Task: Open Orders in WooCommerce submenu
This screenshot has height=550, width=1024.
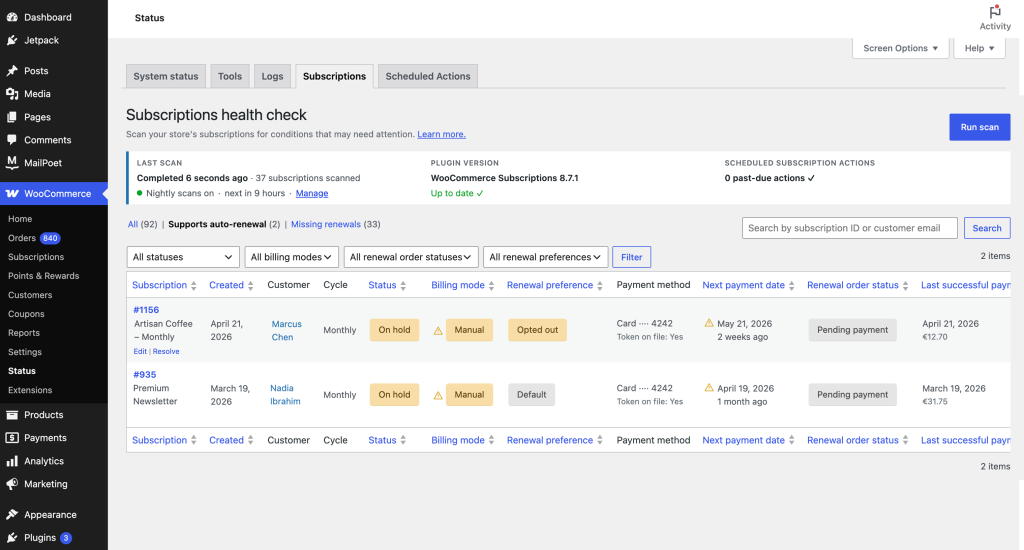Action: tap(22, 238)
